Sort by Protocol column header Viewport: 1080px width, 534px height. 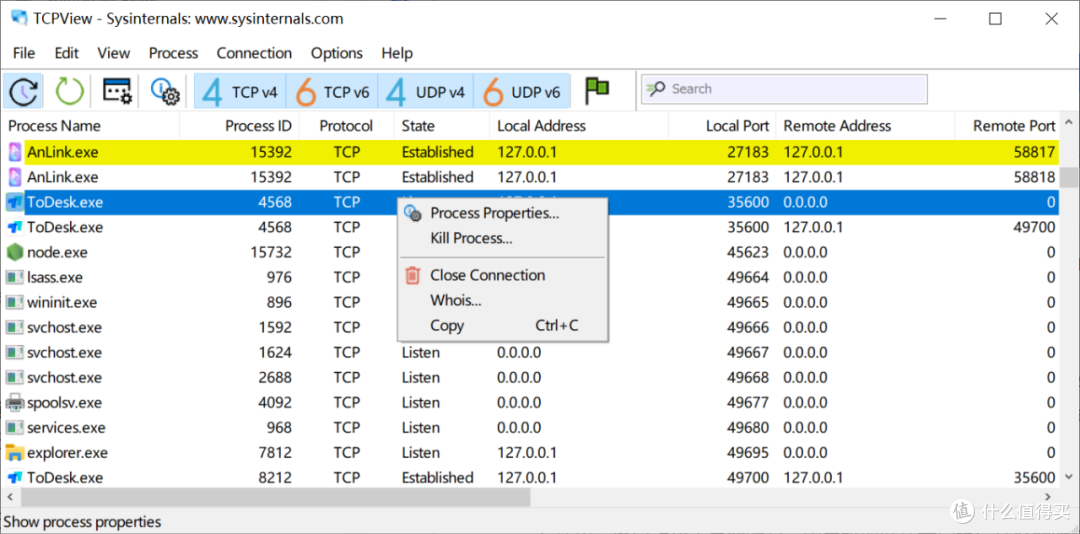pos(346,126)
